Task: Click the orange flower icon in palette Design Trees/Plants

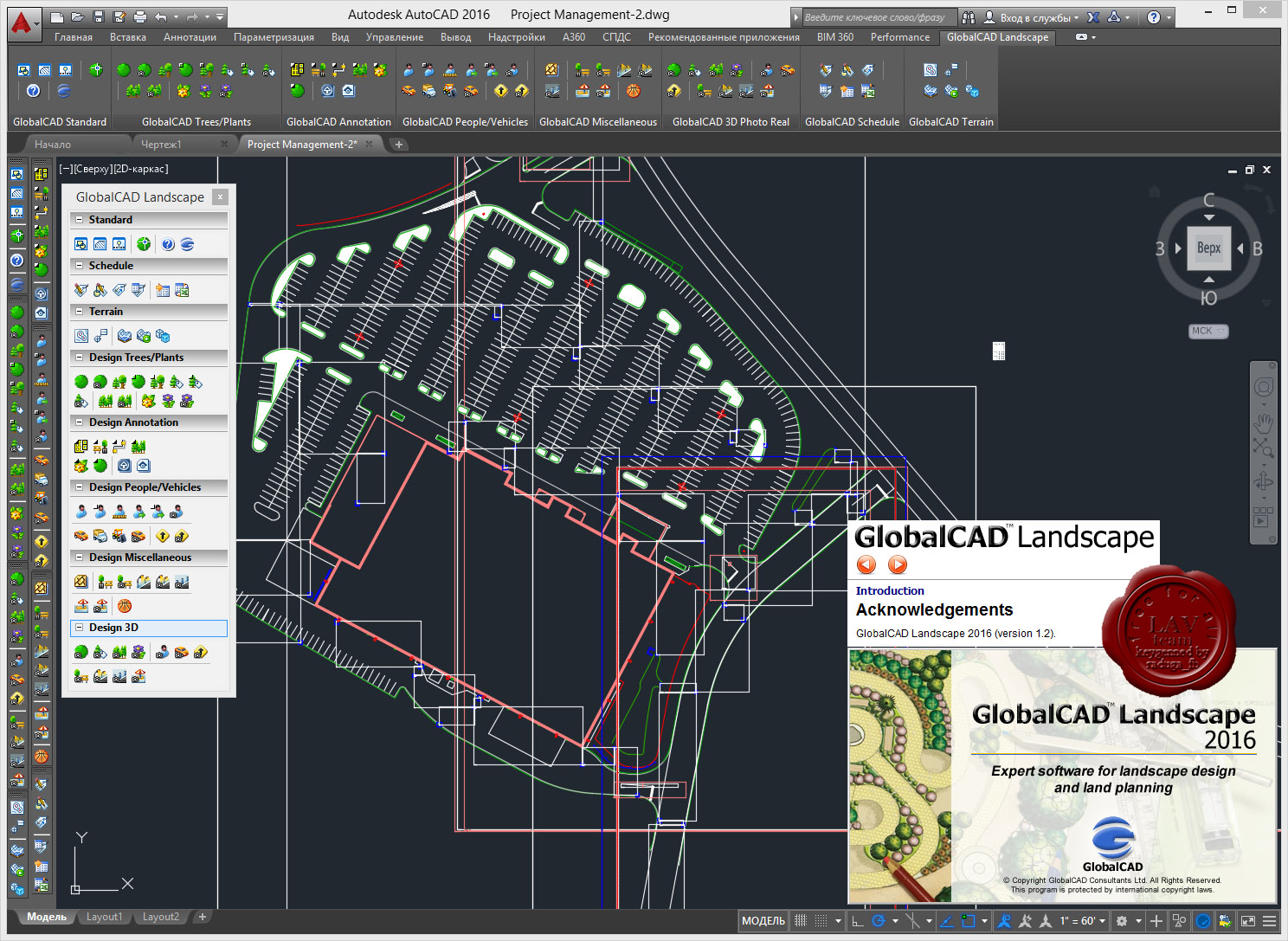Action: point(149,401)
